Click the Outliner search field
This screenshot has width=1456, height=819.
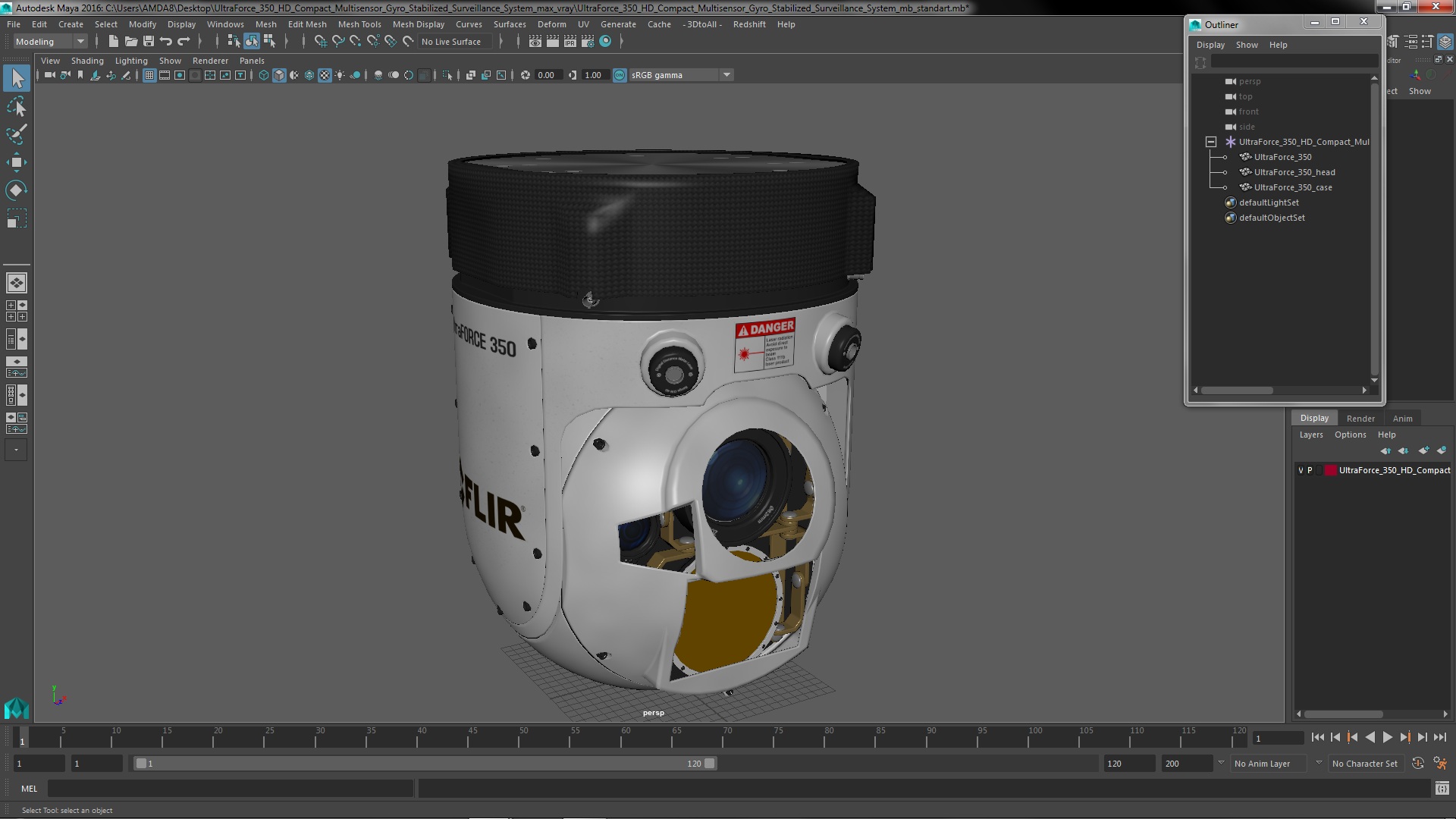[x=1294, y=61]
